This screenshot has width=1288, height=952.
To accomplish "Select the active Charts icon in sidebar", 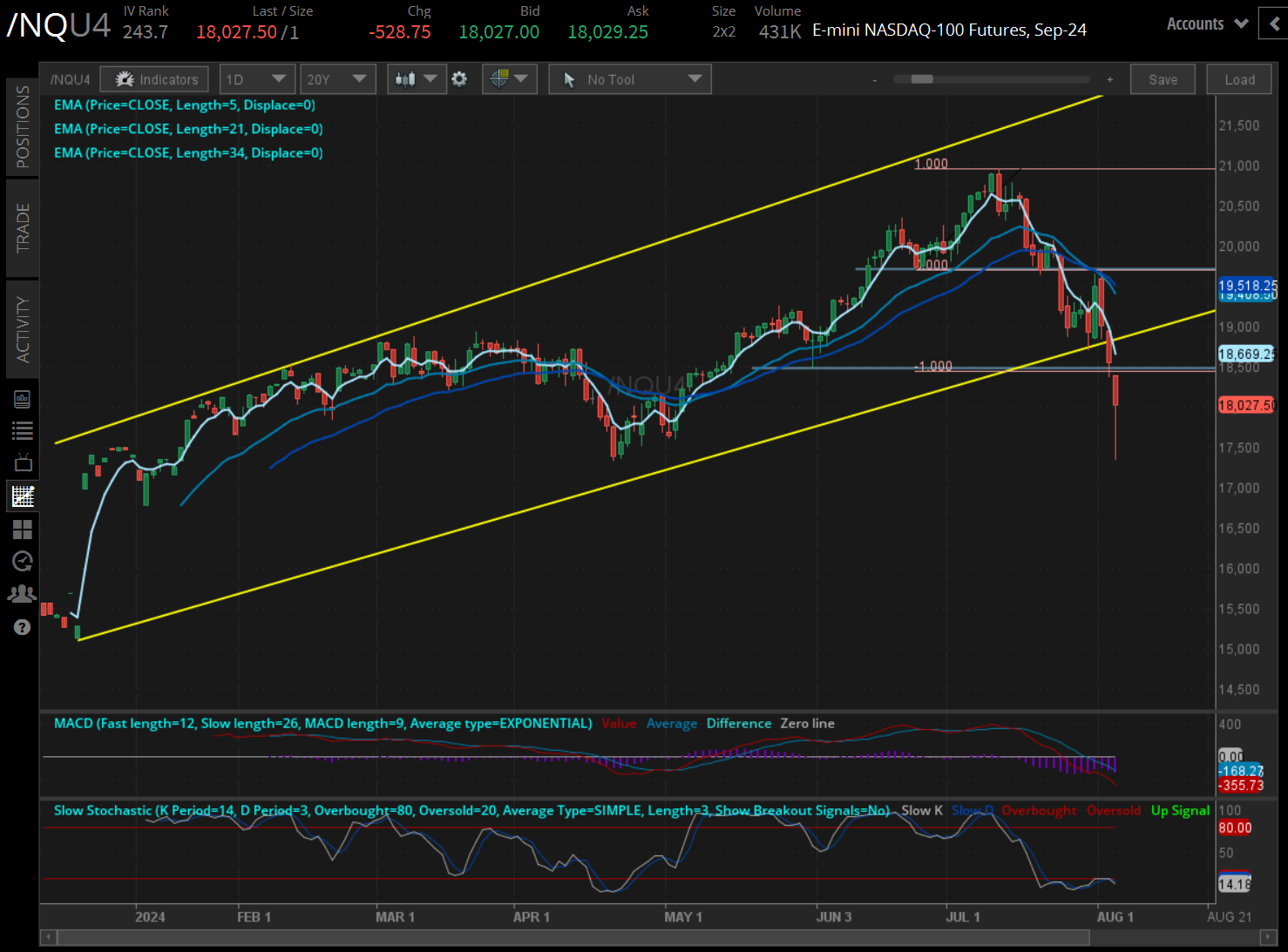I will tap(22, 496).
